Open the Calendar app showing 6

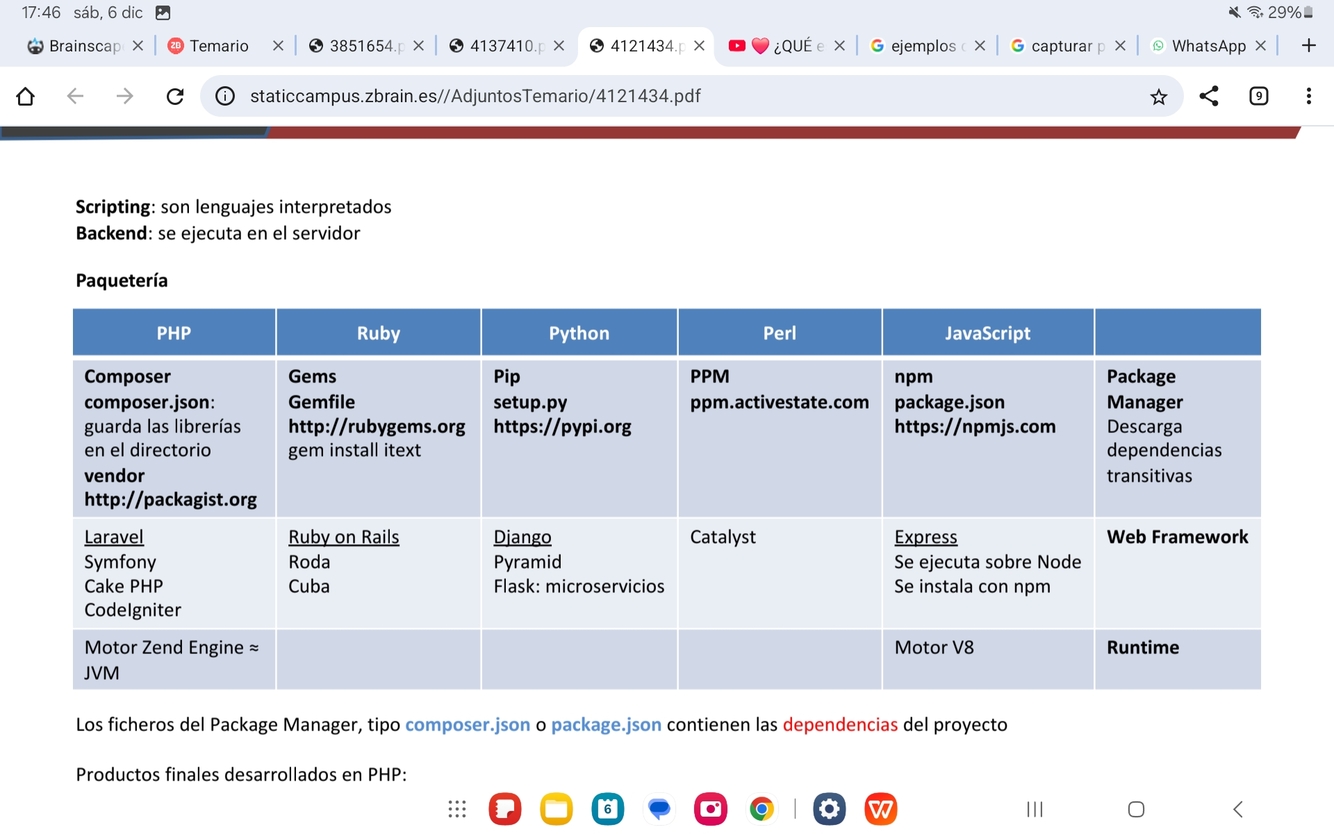click(x=607, y=809)
